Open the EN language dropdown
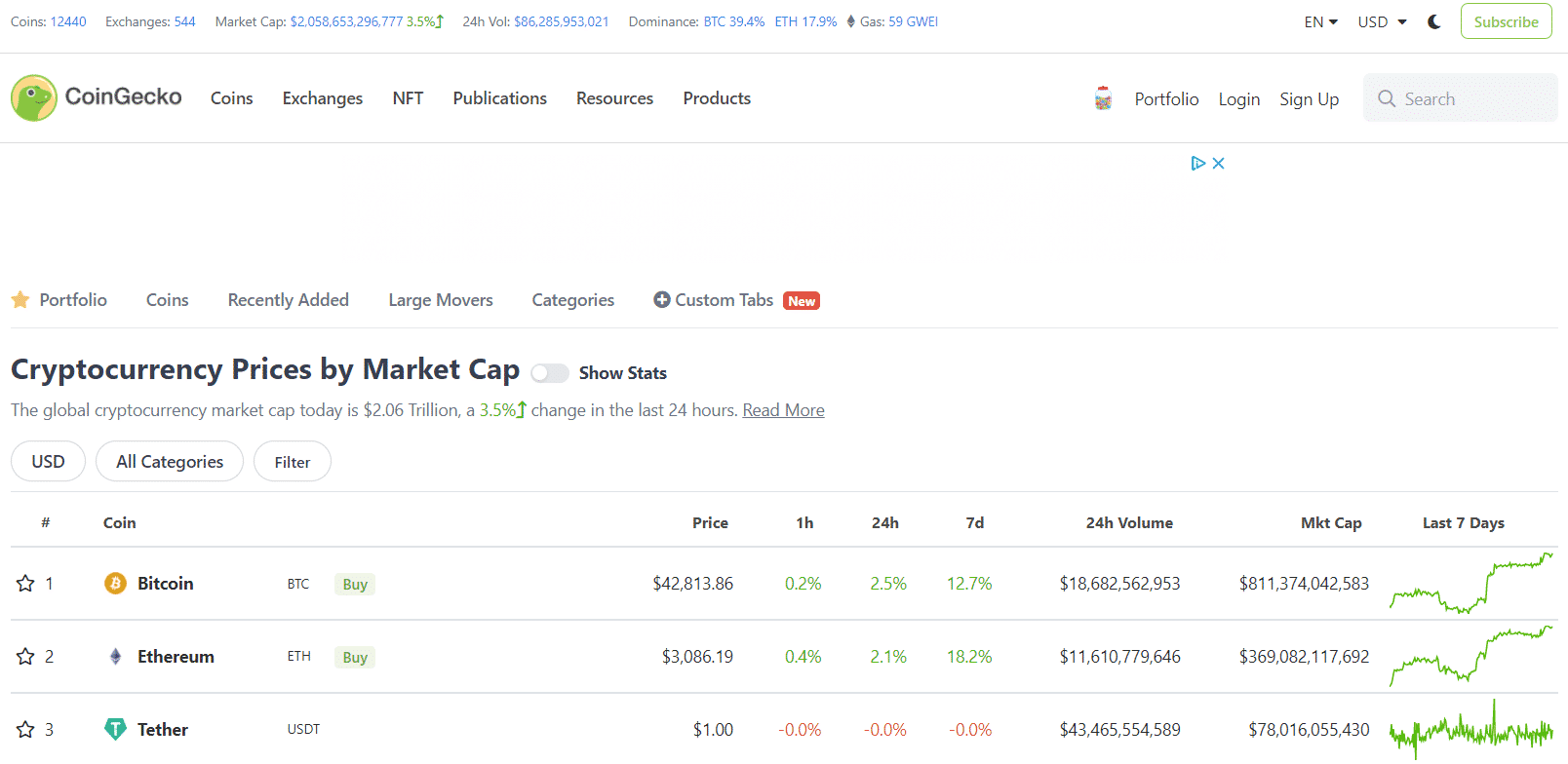This screenshot has height=764, width=1568. [x=1321, y=21]
